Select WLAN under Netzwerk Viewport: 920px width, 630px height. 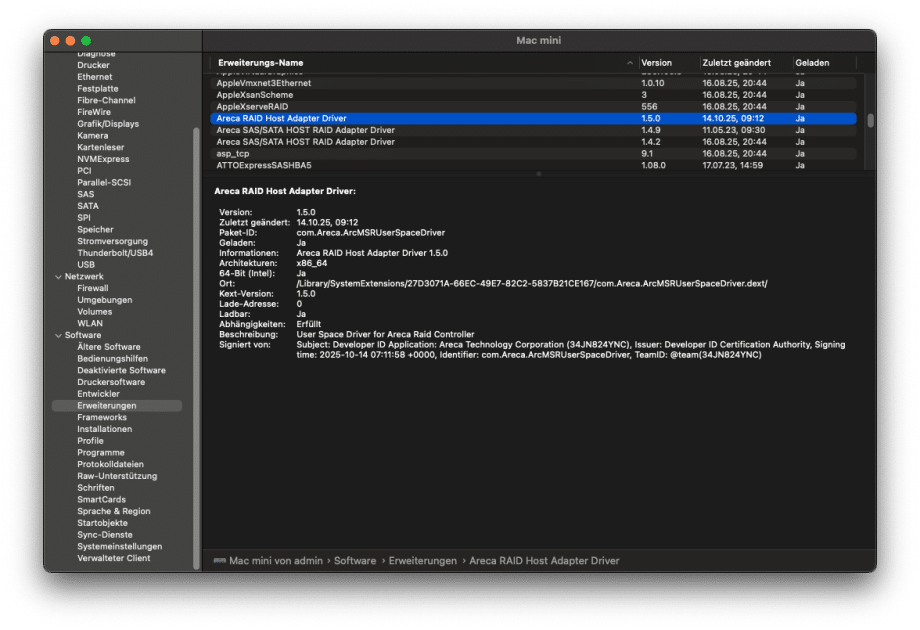[x=90, y=323]
